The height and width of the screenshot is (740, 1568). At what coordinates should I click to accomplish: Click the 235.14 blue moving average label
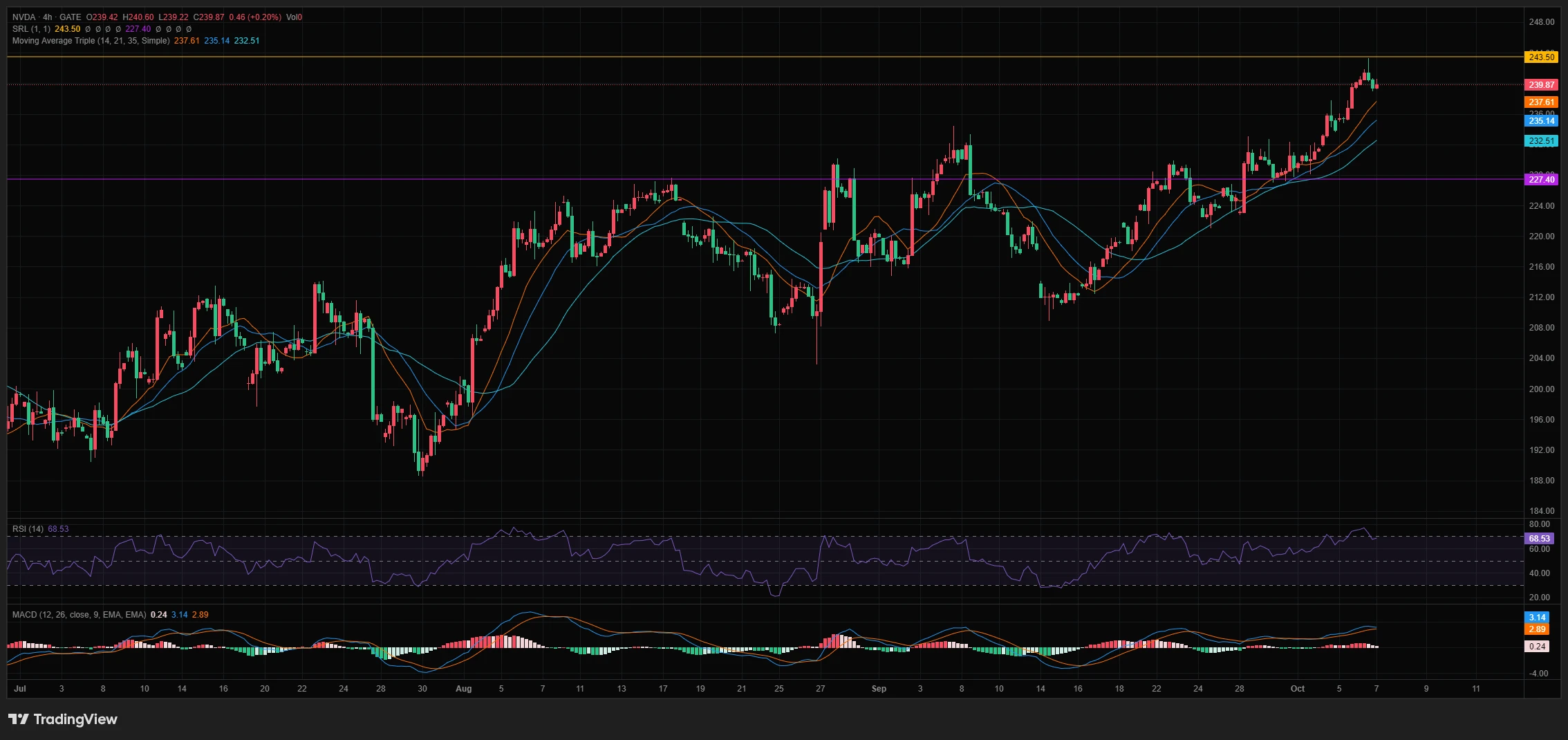coord(1541,121)
